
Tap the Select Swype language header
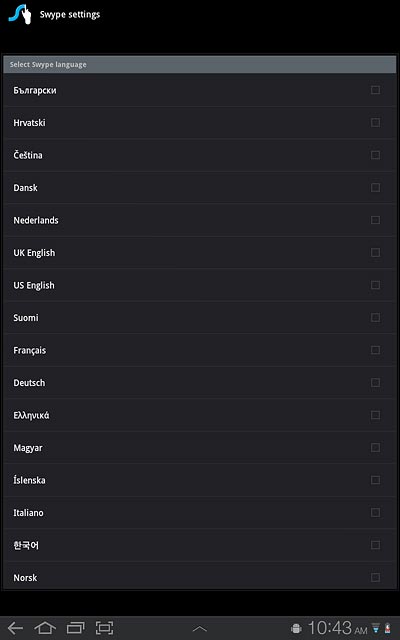(200, 64)
